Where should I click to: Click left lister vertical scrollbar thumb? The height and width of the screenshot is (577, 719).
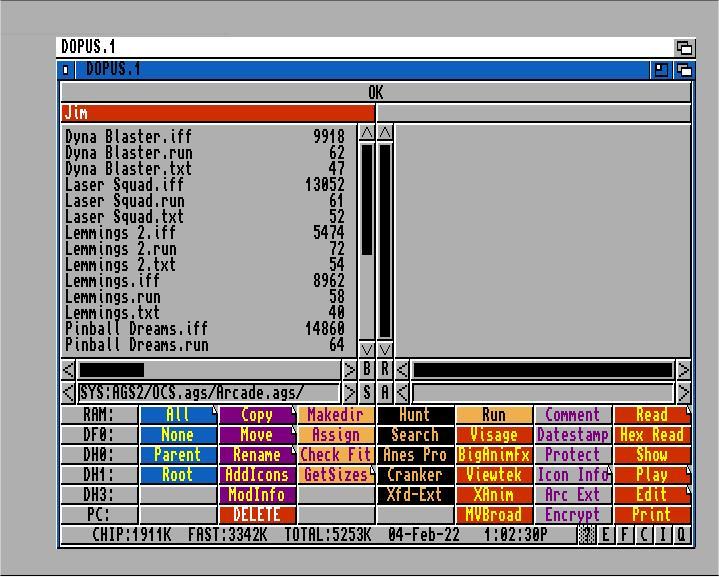[367, 200]
